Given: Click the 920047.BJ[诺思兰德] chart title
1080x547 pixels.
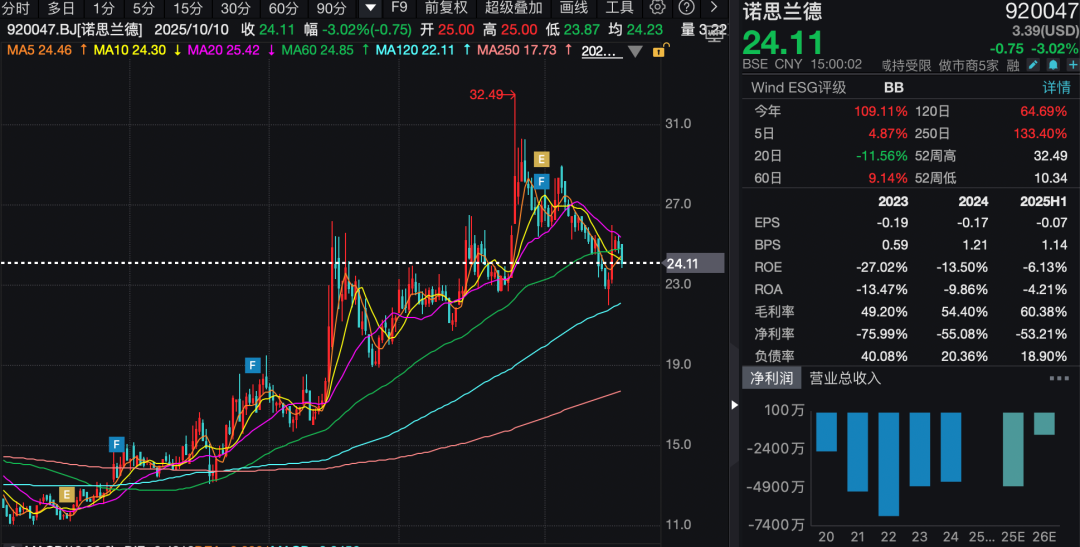Looking at the screenshot, I should pos(74,30).
